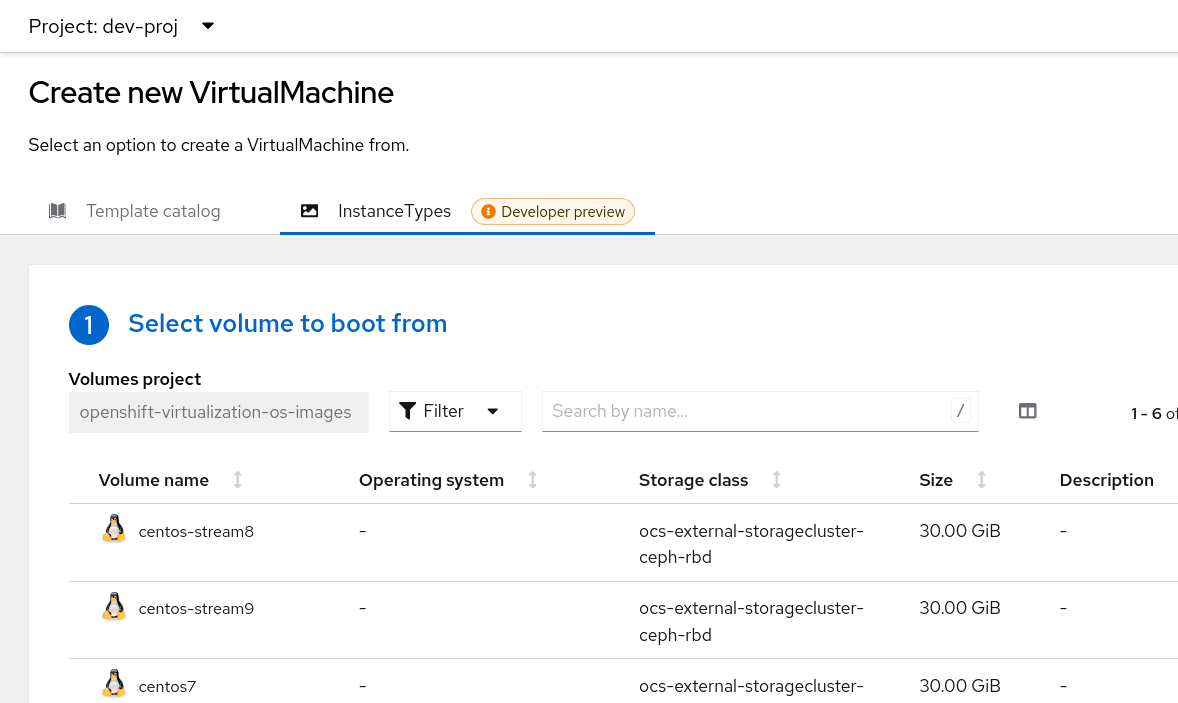
Task: Open the manage columns icon
Action: click(x=1027, y=410)
